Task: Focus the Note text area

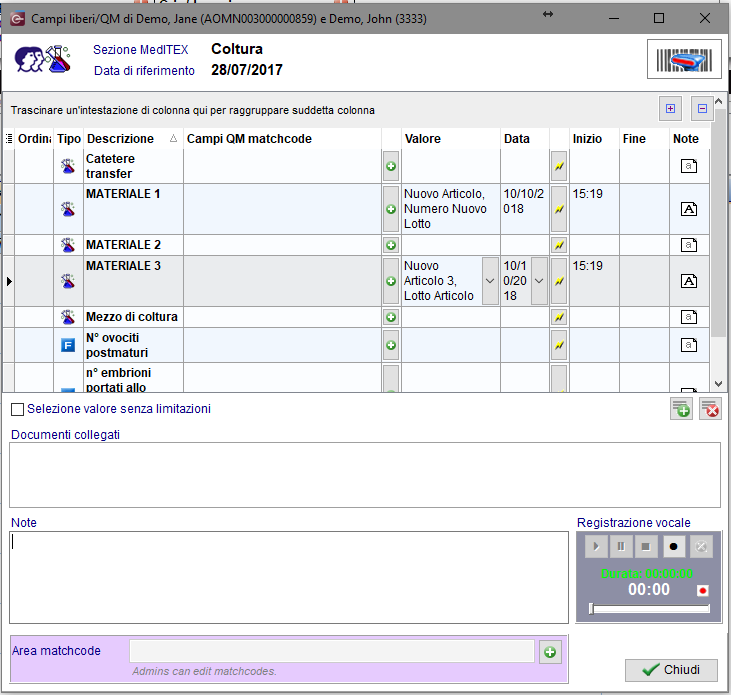Action: pos(289,577)
